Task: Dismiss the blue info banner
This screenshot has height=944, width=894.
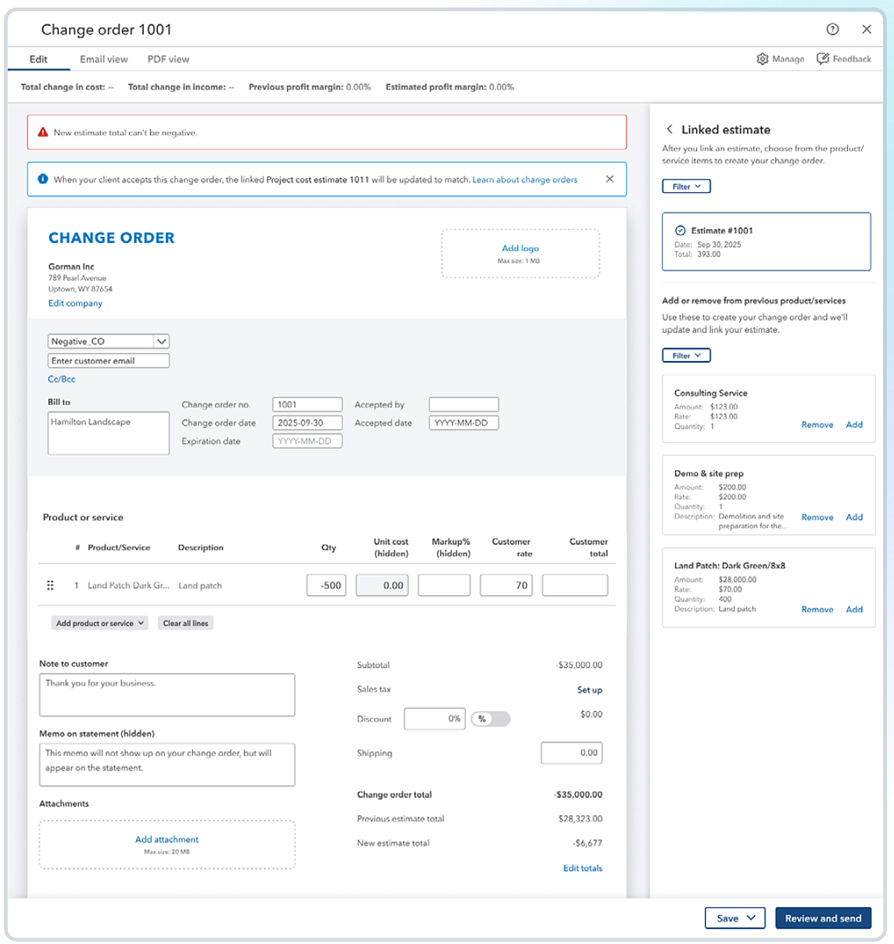Action: [x=610, y=179]
